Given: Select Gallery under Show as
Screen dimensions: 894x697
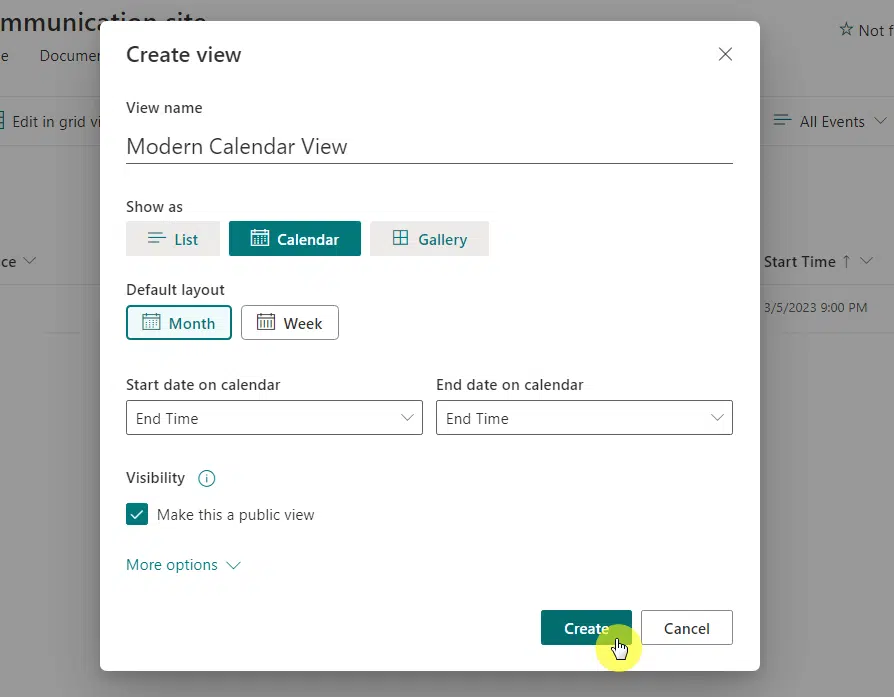Looking at the screenshot, I should [429, 239].
